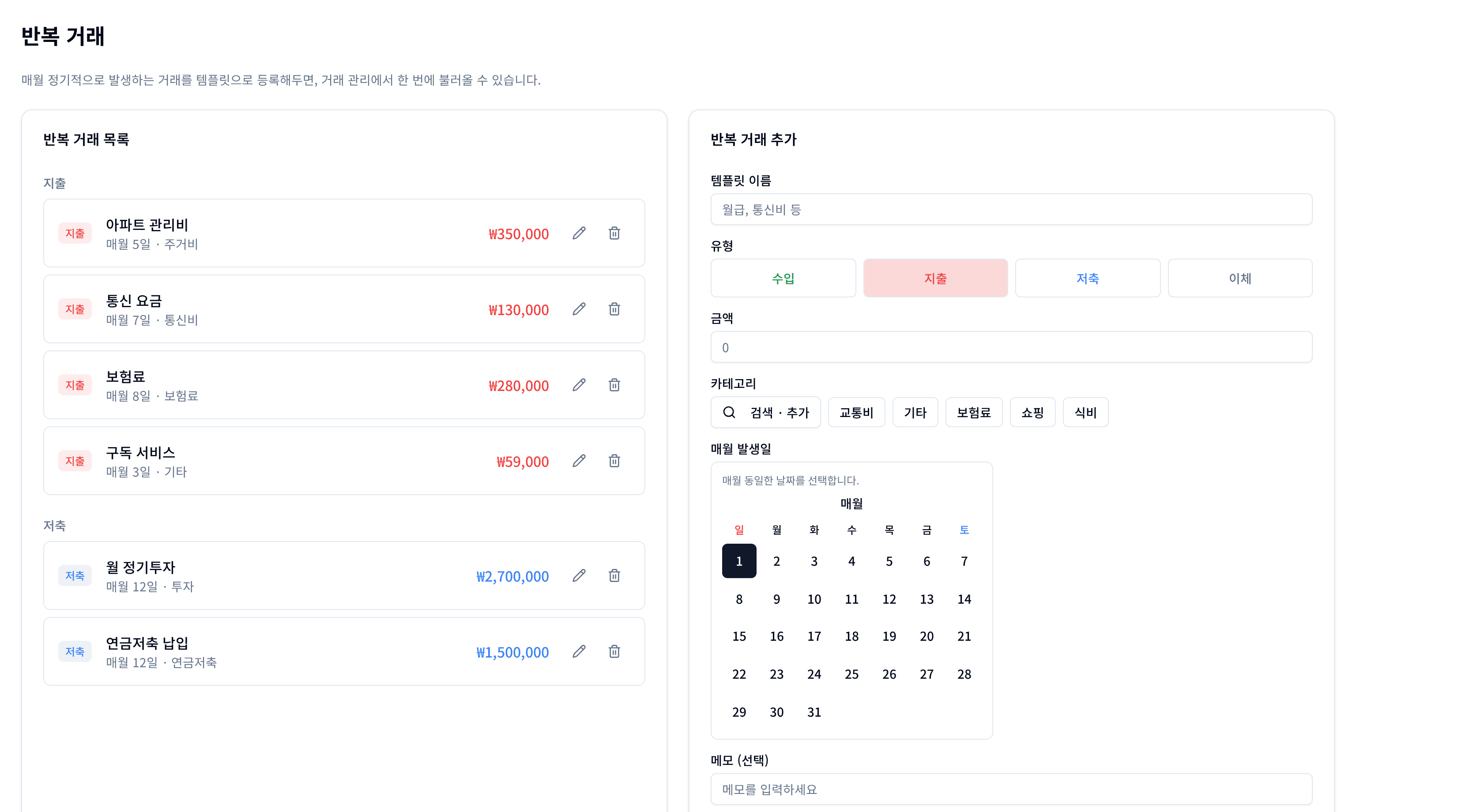This screenshot has width=1469, height=812.
Task: Select day 15 on the monthly calendar
Action: coord(739,636)
